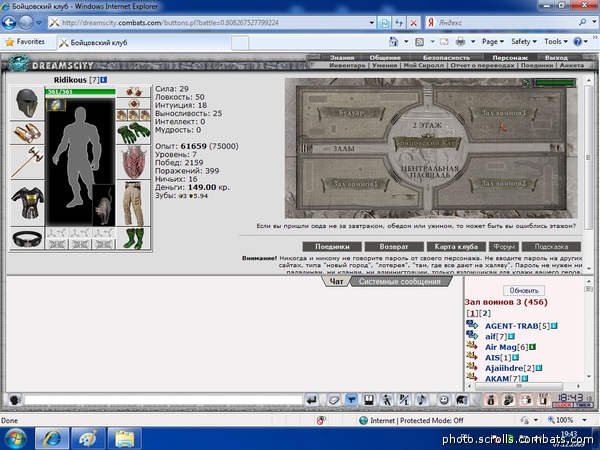
Task: Toggle the music note sound icon
Action: click(x=421, y=400)
